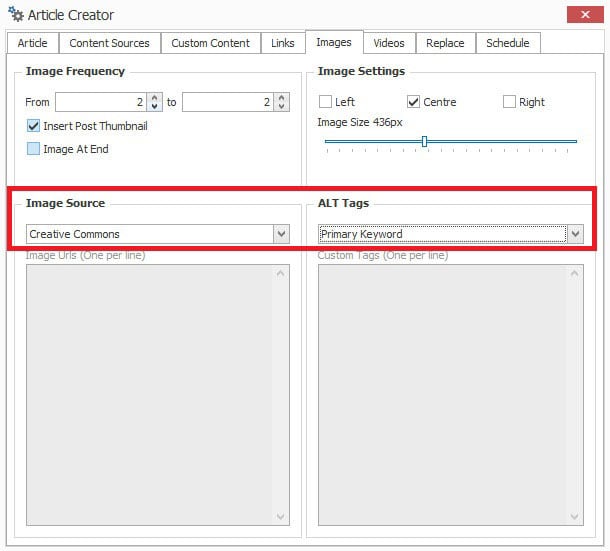
Task: Click the 'Image Frequency' group heading
Action: [x=75, y=71]
